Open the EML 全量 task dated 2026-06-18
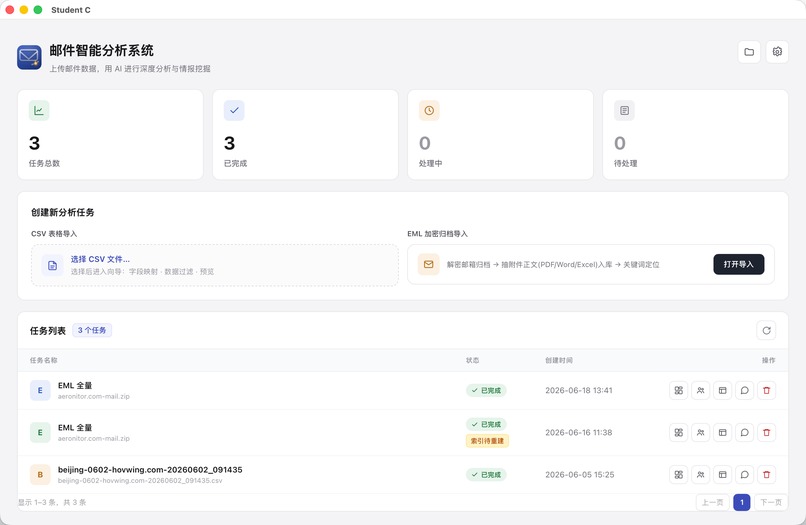The height and width of the screenshot is (525, 806). (x=75, y=385)
